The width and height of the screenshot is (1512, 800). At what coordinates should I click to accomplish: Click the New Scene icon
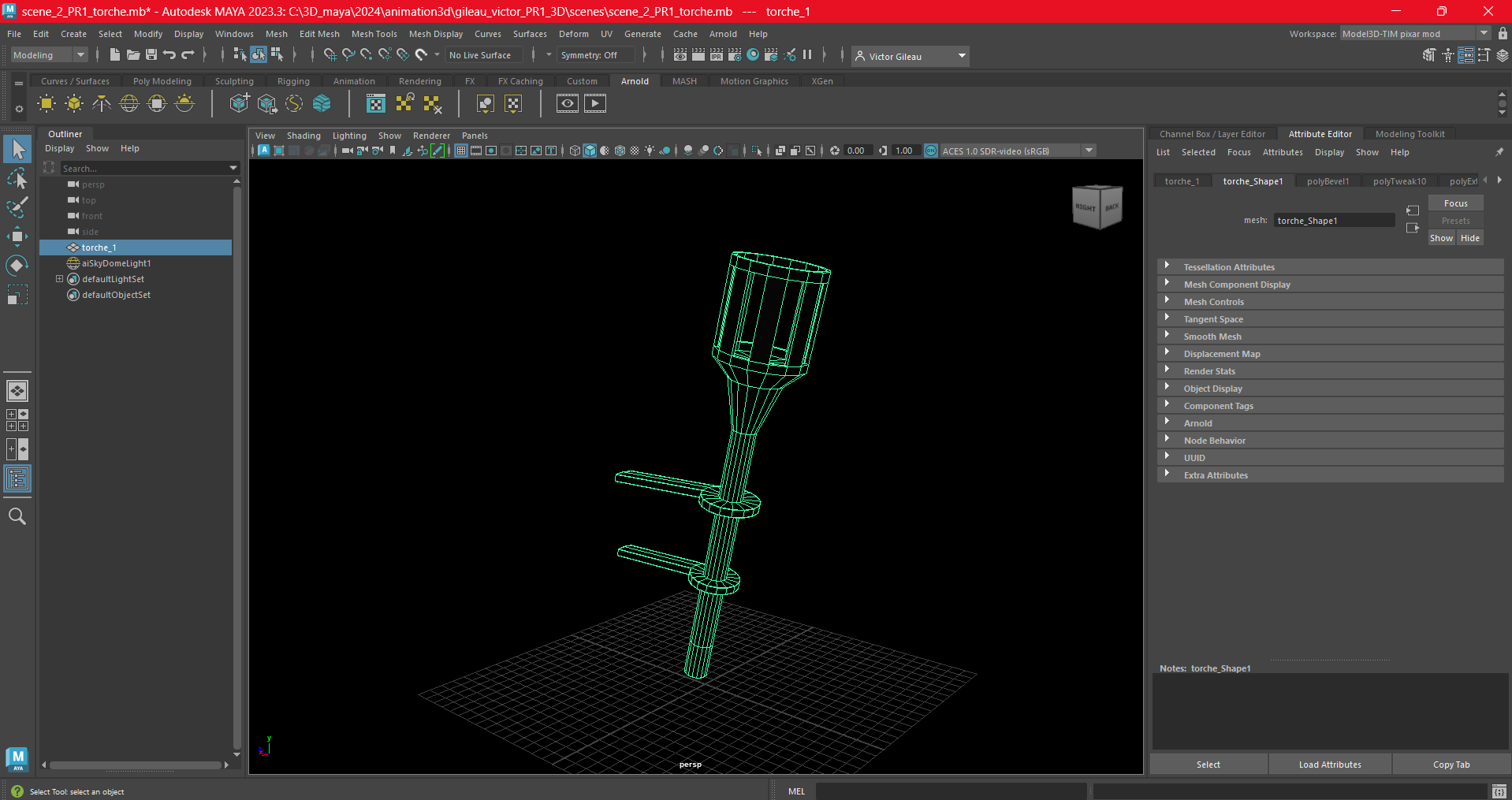[114, 54]
